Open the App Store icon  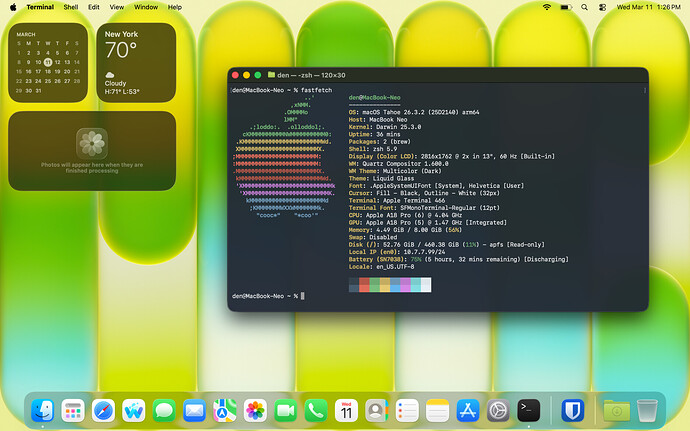point(468,410)
